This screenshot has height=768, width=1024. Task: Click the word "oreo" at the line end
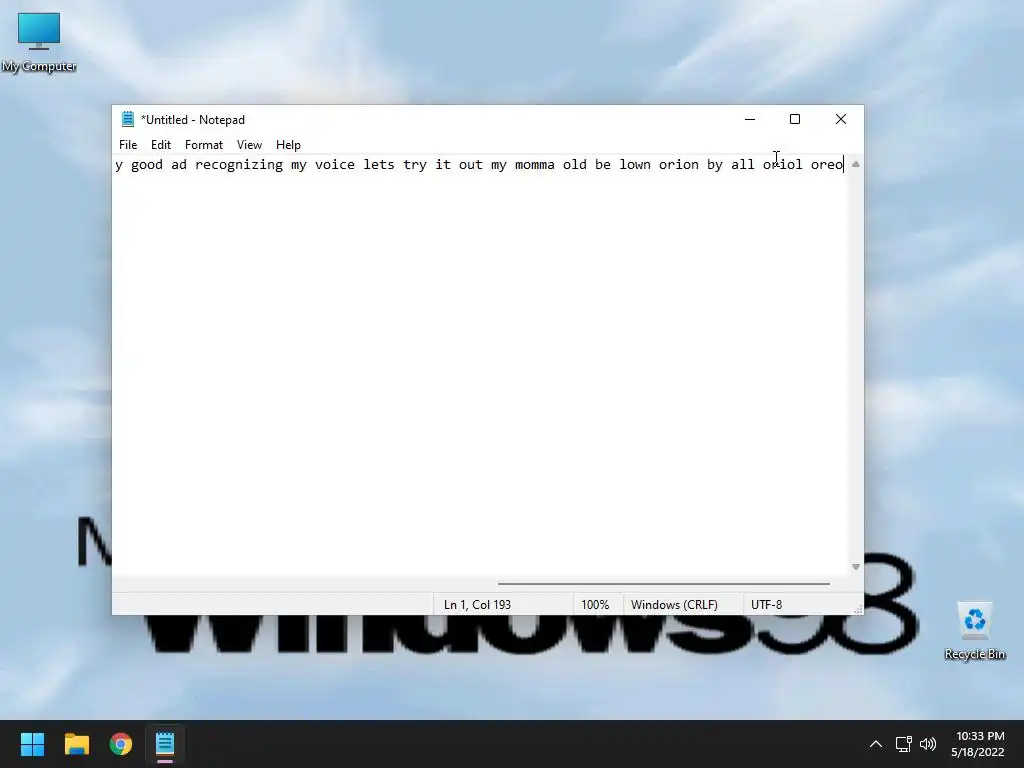(827, 165)
